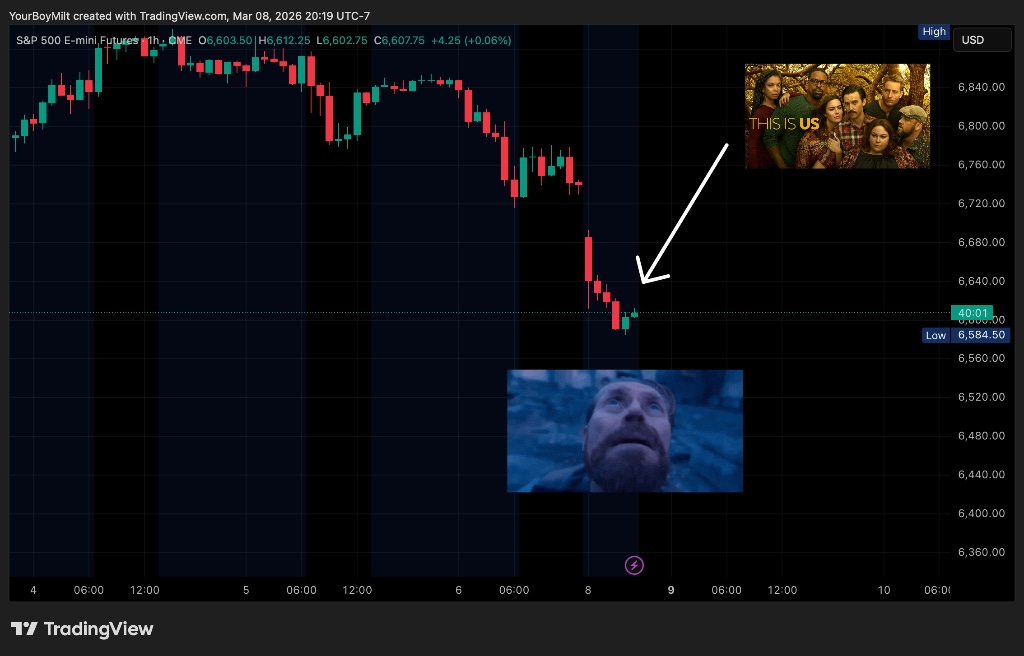Click the date label 4 on time axis
Image resolution: width=1024 pixels, height=656 pixels.
33,590
